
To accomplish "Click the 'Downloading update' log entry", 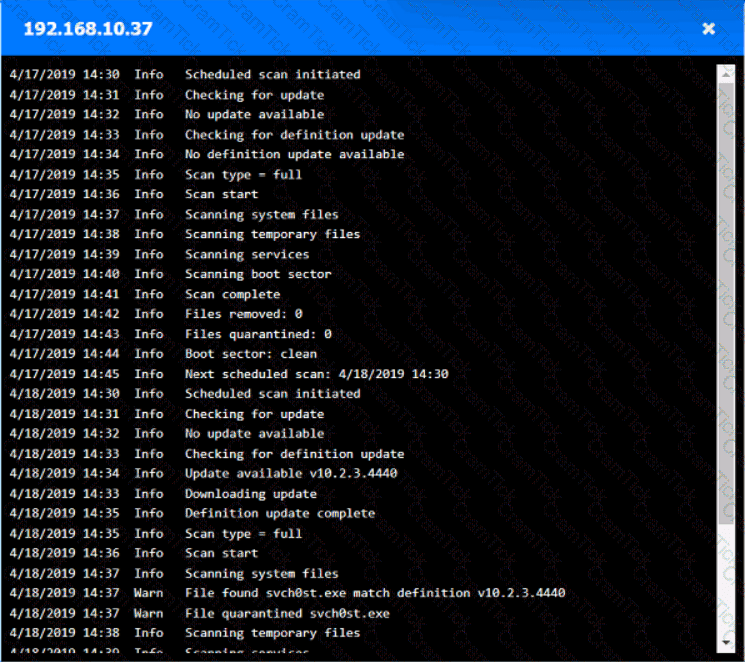I will 250,493.
